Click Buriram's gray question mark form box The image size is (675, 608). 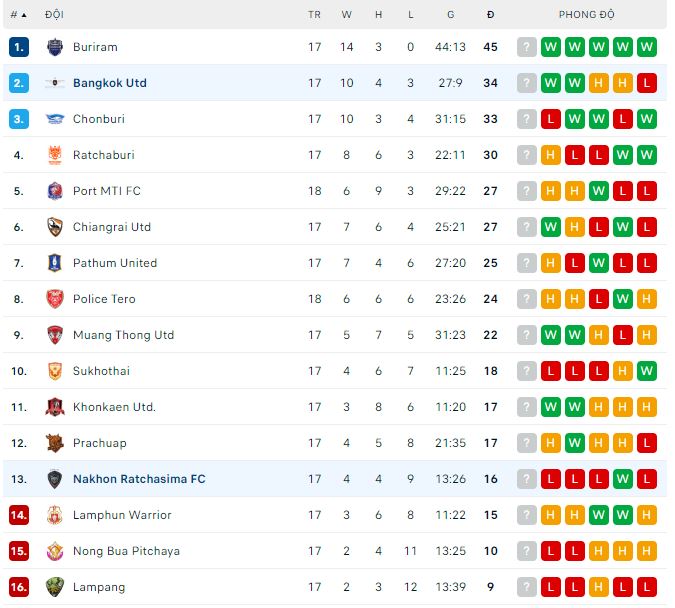tap(527, 47)
